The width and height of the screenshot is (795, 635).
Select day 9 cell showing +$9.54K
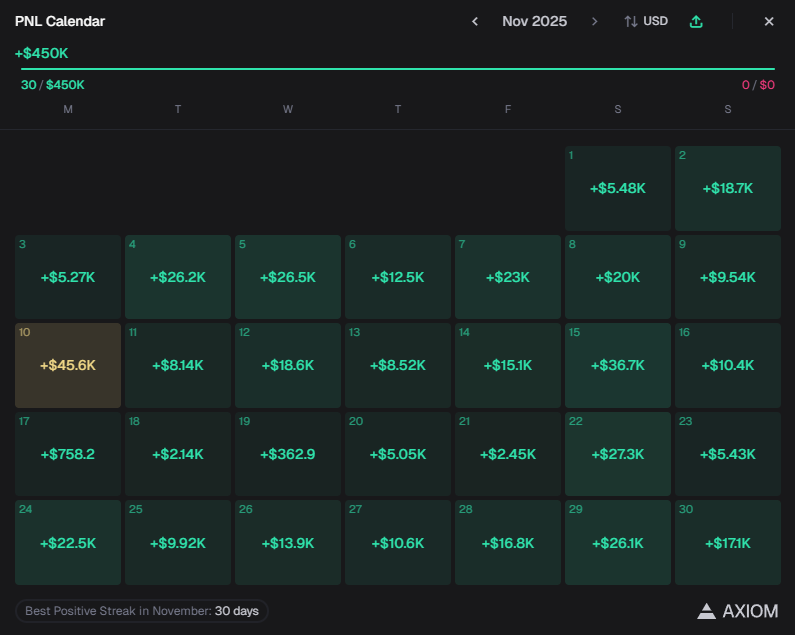[x=728, y=277]
